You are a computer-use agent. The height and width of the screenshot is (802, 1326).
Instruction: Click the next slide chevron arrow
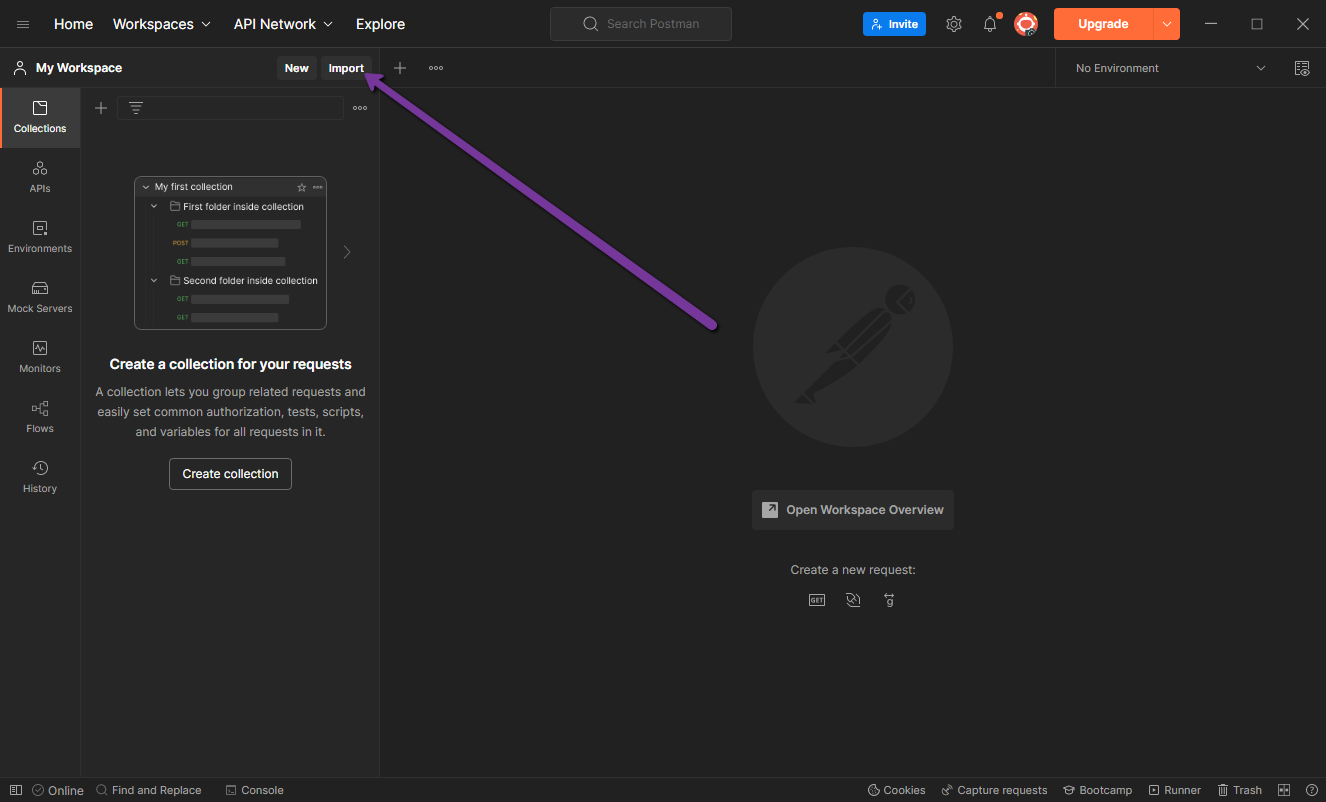347,252
